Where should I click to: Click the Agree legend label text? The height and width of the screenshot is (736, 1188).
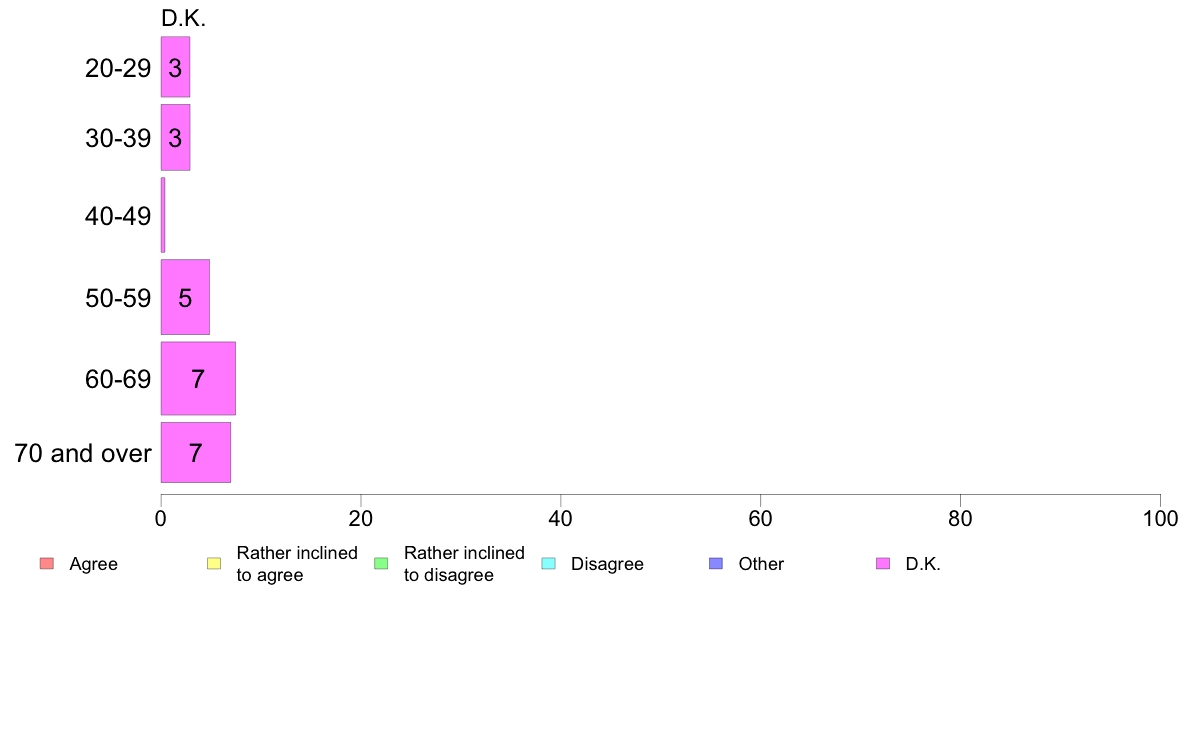tap(93, 564)
